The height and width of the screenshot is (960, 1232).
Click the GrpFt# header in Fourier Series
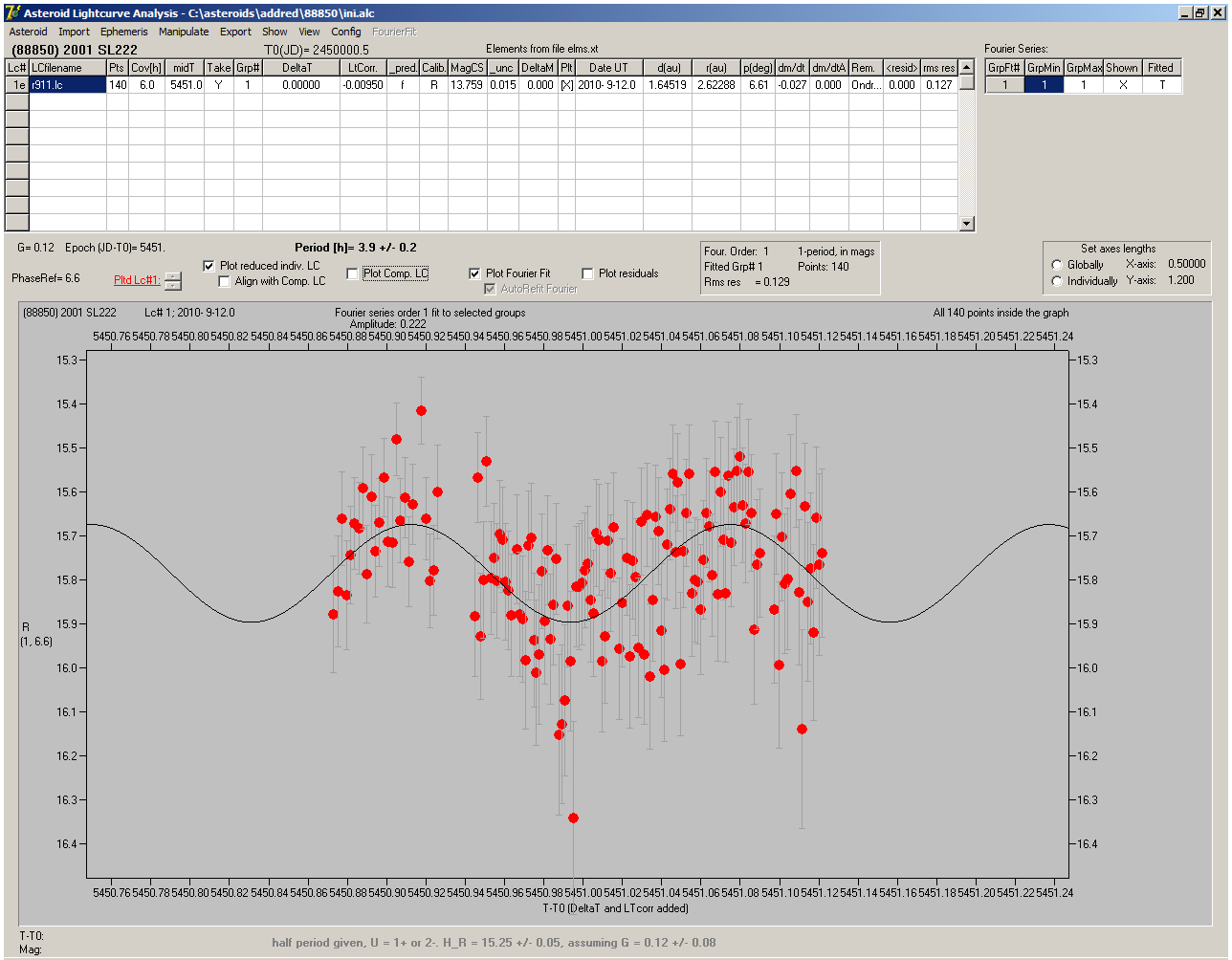point(1004,68)
